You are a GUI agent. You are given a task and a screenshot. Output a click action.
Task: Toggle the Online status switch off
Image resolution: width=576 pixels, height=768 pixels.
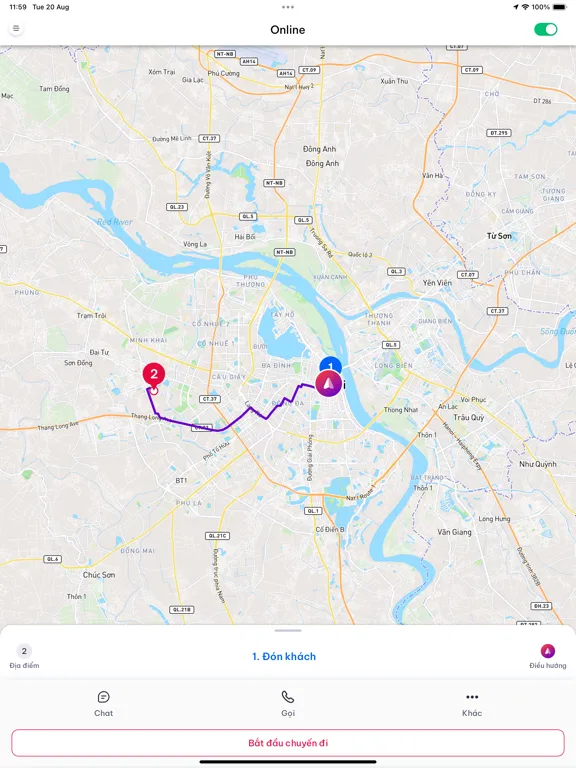(x=546, y=29)
